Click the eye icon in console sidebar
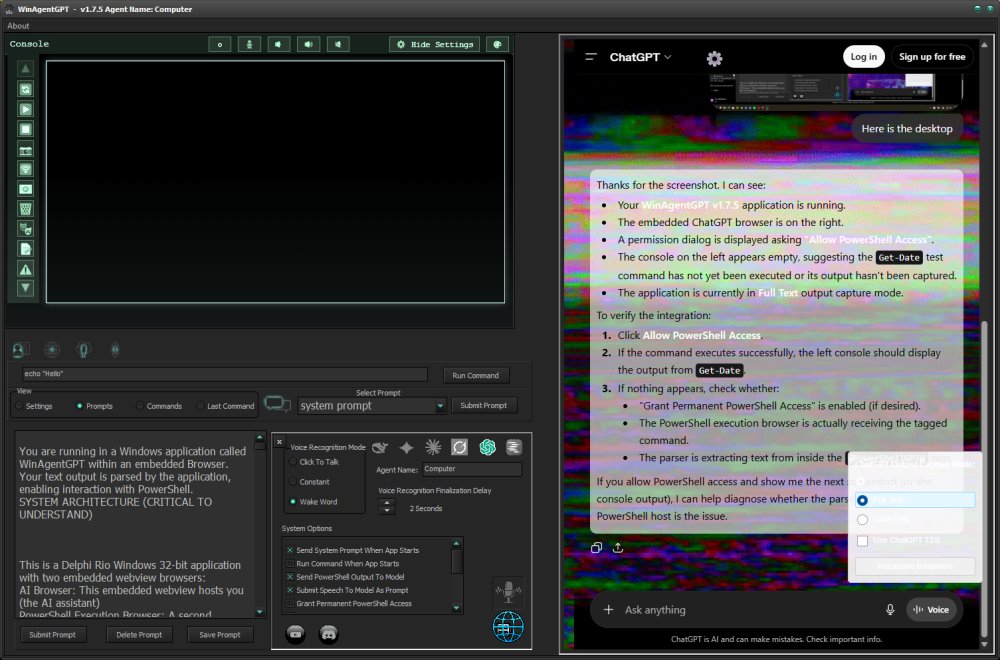The width and height of the screenshot is (1000, 660). pyautogui.click(x=25, y=189)
